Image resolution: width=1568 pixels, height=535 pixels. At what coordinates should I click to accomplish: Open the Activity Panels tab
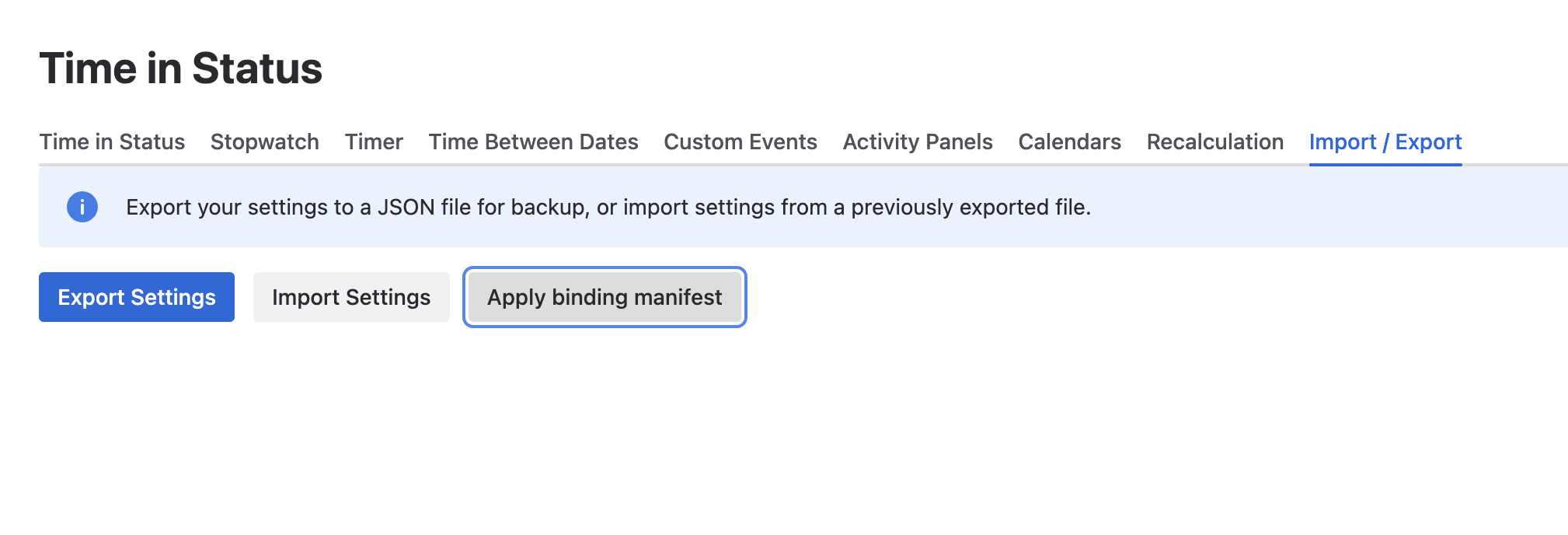[917, 142]
